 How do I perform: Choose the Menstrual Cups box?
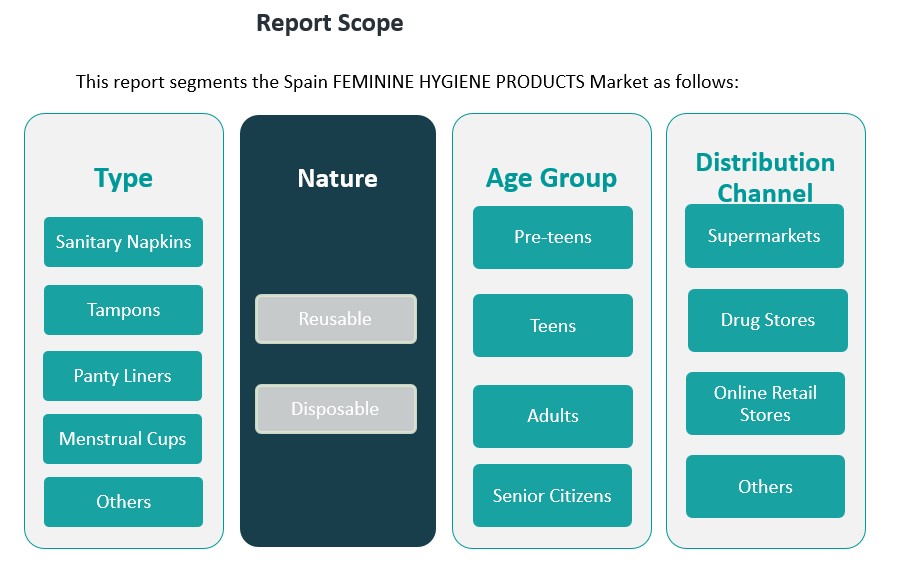(x=122, y=439)
